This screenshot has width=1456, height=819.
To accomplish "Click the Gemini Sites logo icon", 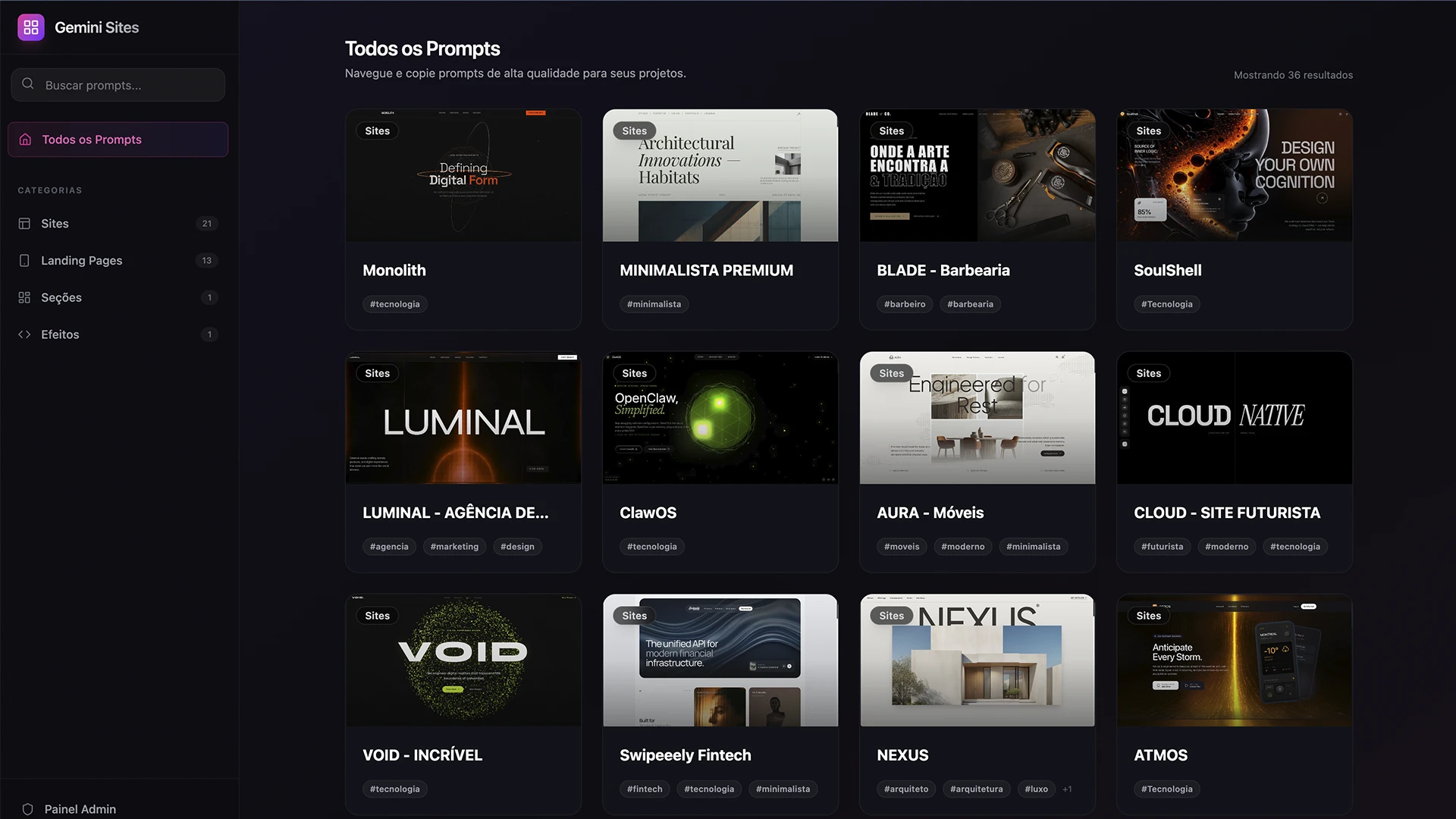I will (31, 27).
